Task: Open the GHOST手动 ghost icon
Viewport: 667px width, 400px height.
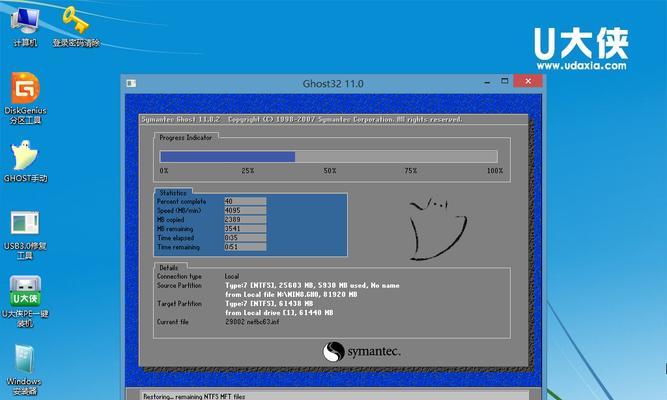Action: (25, 161)
